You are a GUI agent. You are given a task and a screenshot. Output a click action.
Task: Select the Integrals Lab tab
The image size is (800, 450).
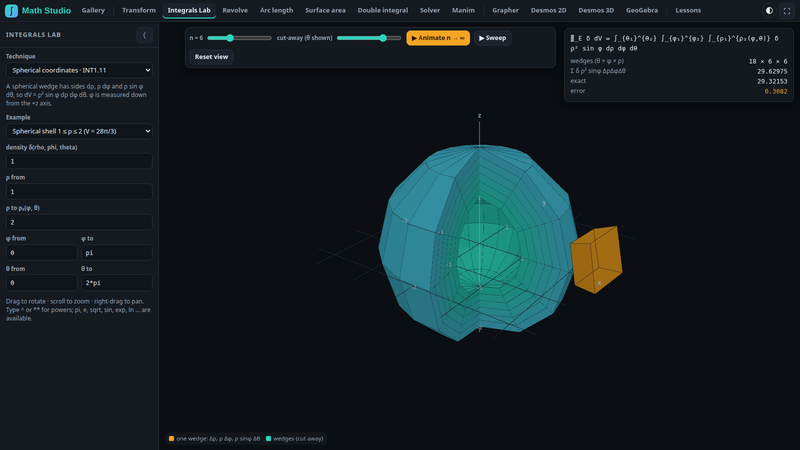[189, 10]
